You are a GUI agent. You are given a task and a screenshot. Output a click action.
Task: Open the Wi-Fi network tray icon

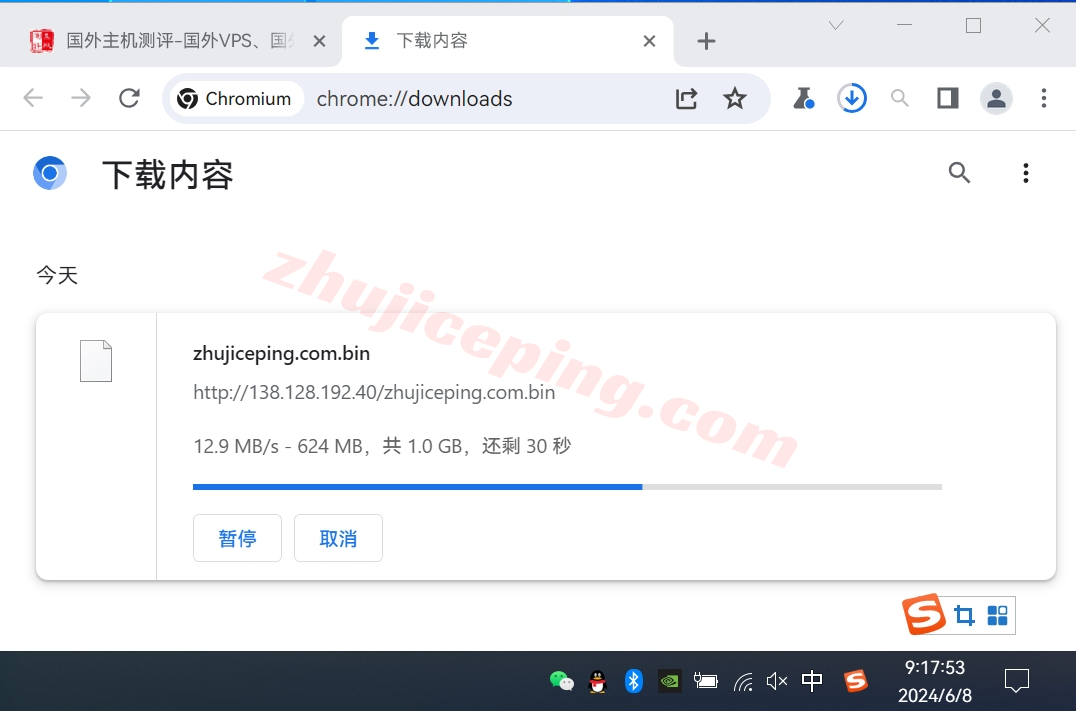(742, 681)
